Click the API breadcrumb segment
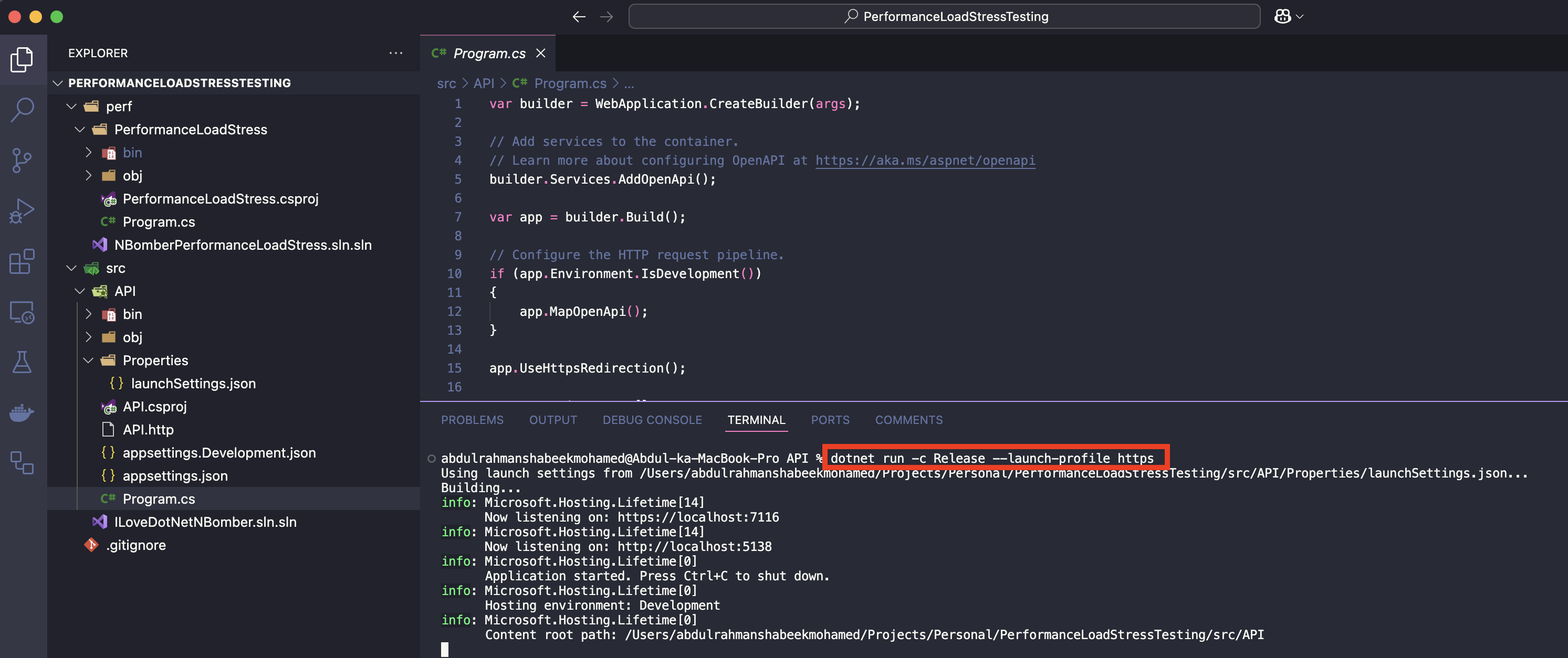 pyautogui.click(x=484, y=83)
